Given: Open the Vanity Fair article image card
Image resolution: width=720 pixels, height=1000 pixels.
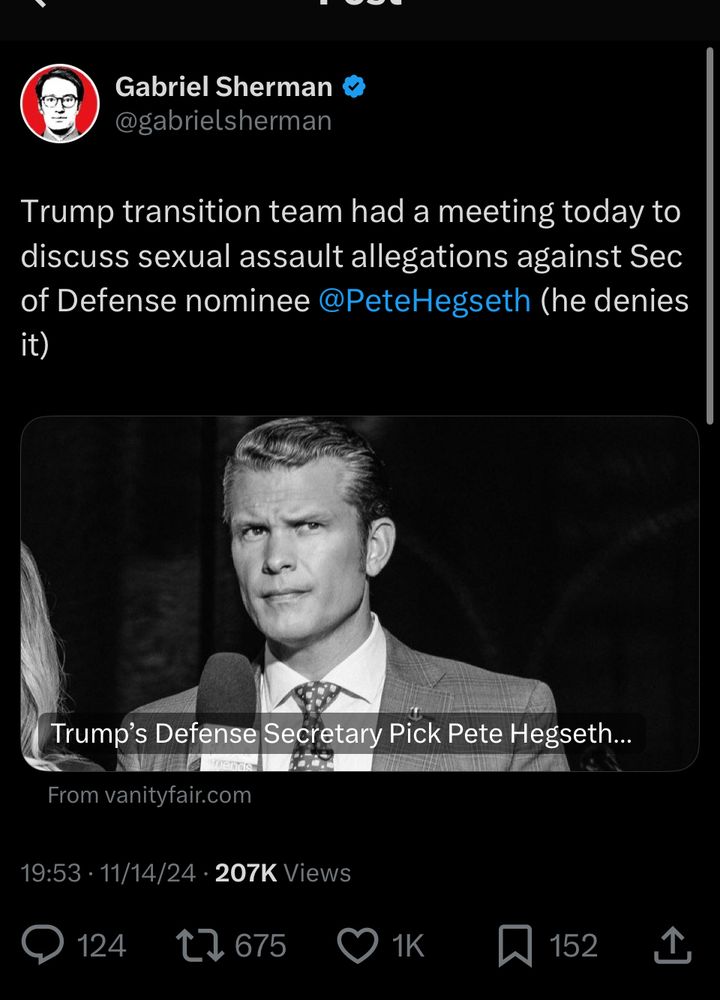Looking at the screenshot, I should (x=360, y=593).
